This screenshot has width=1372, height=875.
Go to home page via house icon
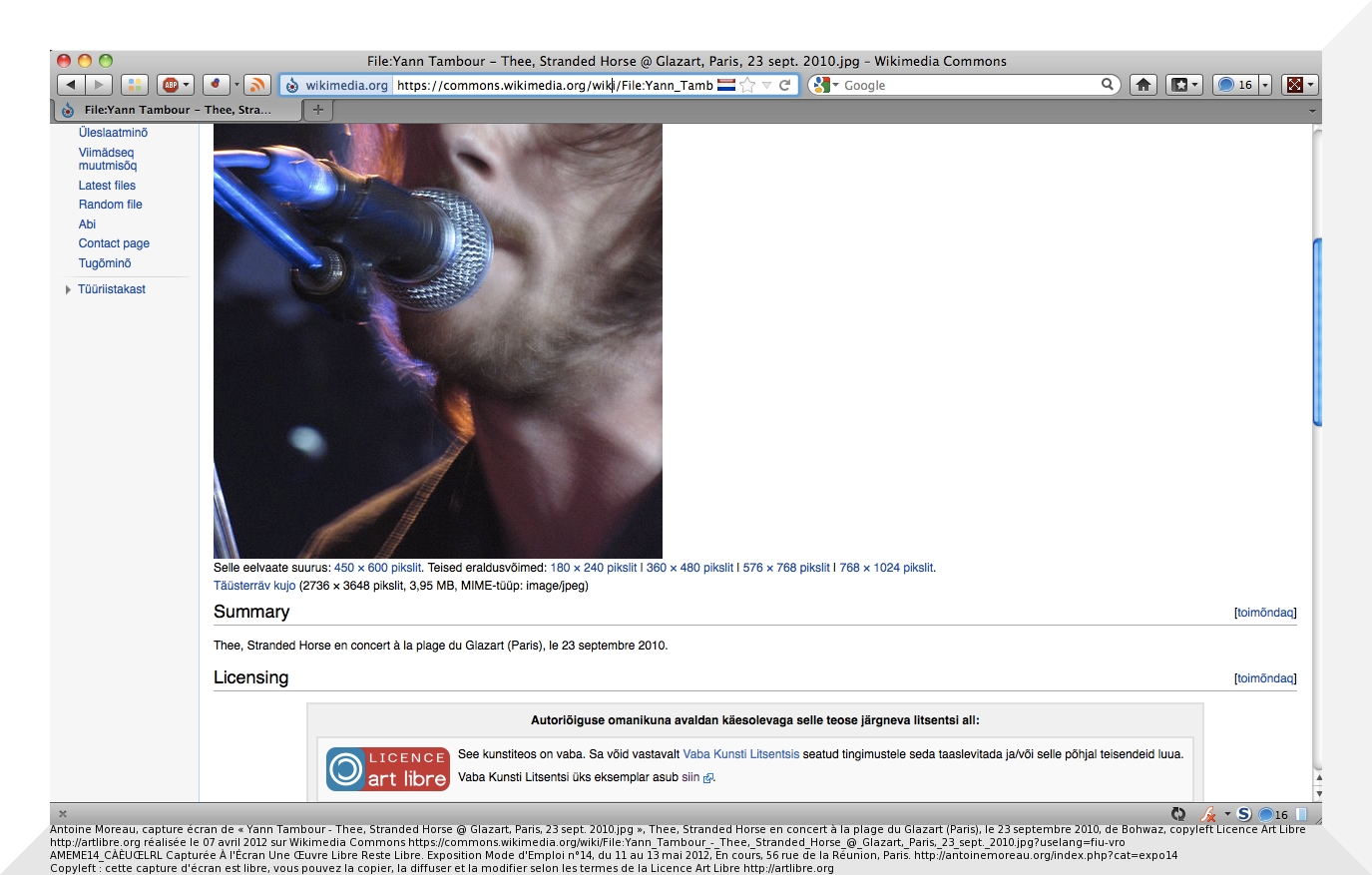(x=1143, y=85)
